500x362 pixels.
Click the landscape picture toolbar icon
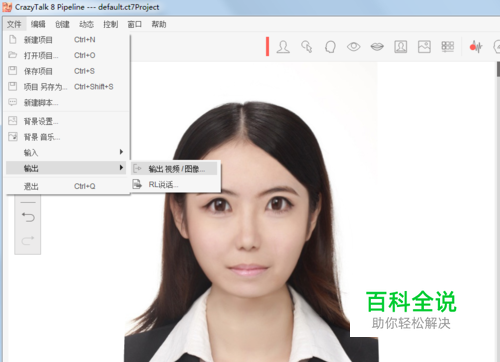click(424, 47)
